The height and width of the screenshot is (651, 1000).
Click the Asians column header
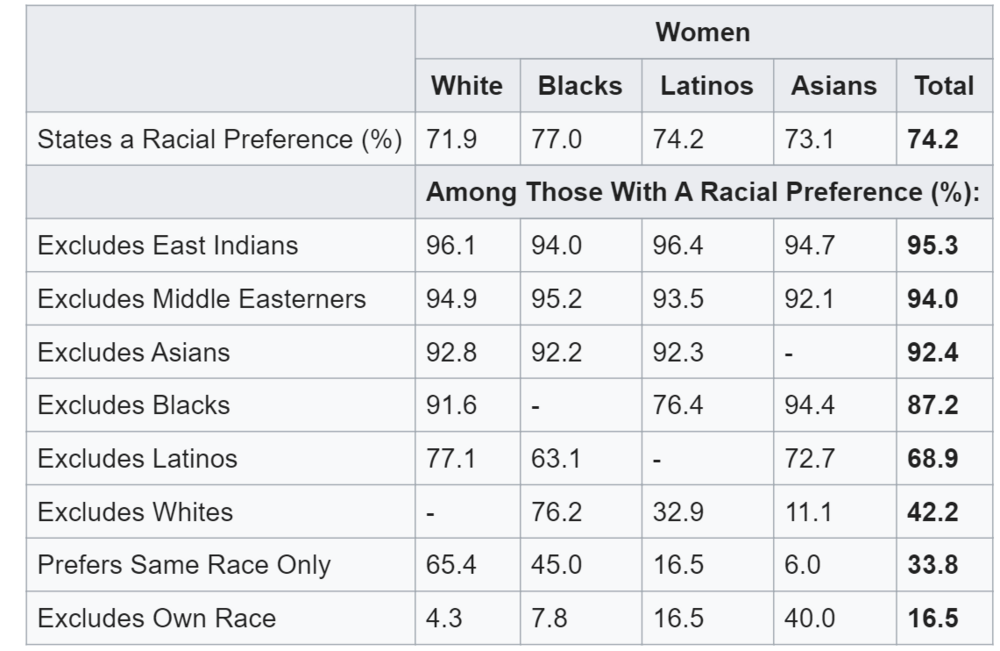click(x=833, y=86)
